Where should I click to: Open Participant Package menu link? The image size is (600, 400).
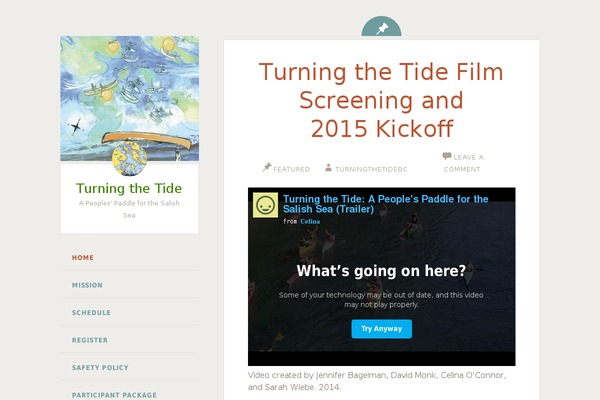click(x=114, y=394)
